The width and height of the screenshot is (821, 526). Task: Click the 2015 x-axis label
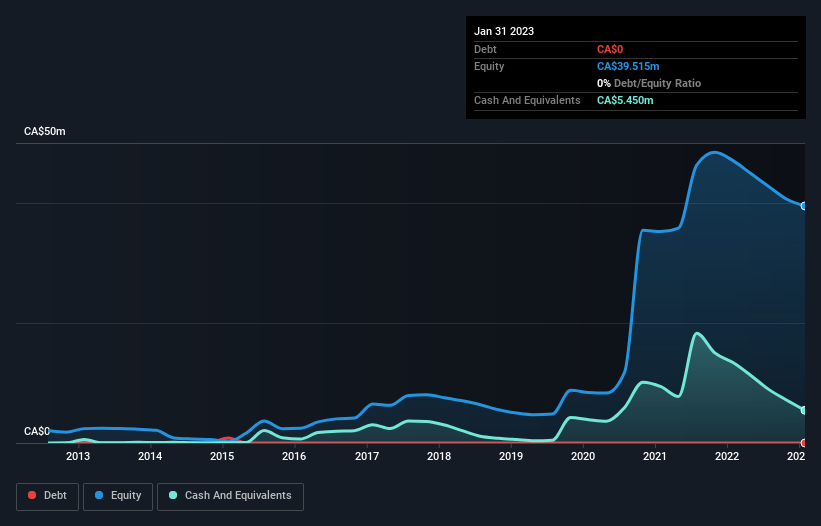222,456
